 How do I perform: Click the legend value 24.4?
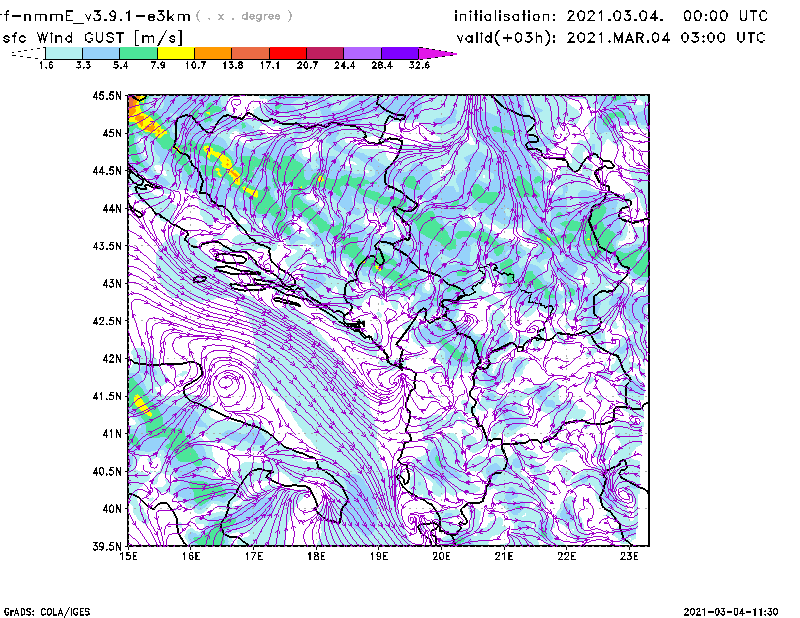pyautogui.click(x=344, y=65)
